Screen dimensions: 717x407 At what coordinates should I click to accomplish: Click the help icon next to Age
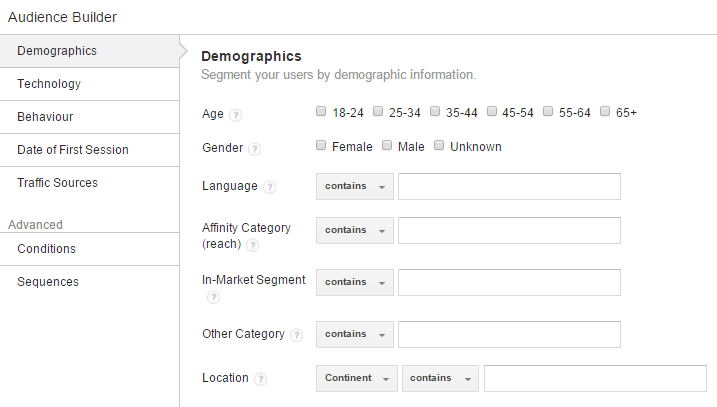pyautogui.click(x=235, y=115)
